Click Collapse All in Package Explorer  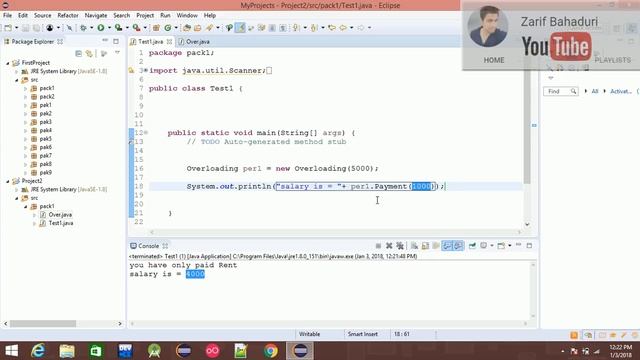point(78,53)
